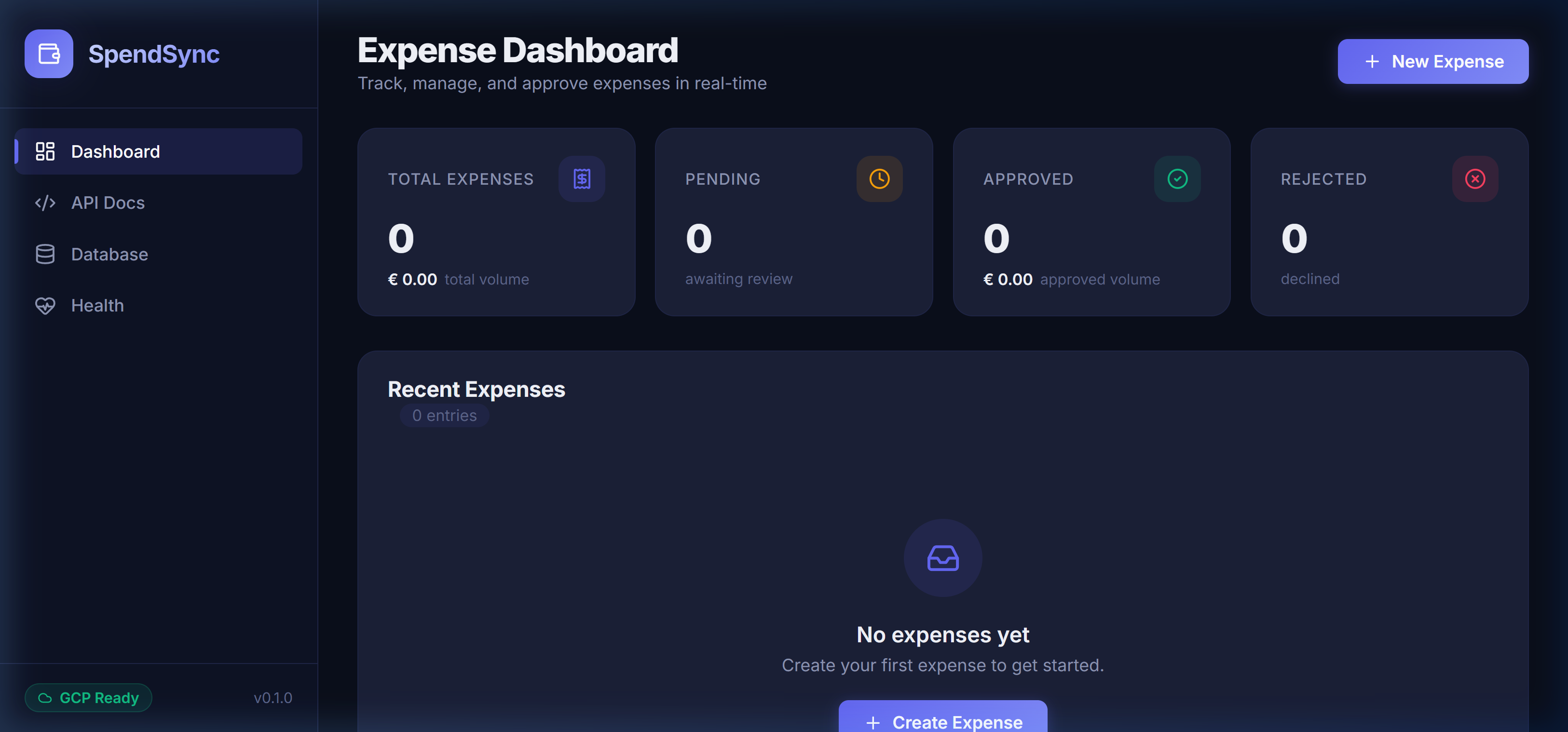Viewport: 1568px width, 732px height.
Task: Select the Dashboard grid icon in the sidebar
Action: [x=45, y=151]
